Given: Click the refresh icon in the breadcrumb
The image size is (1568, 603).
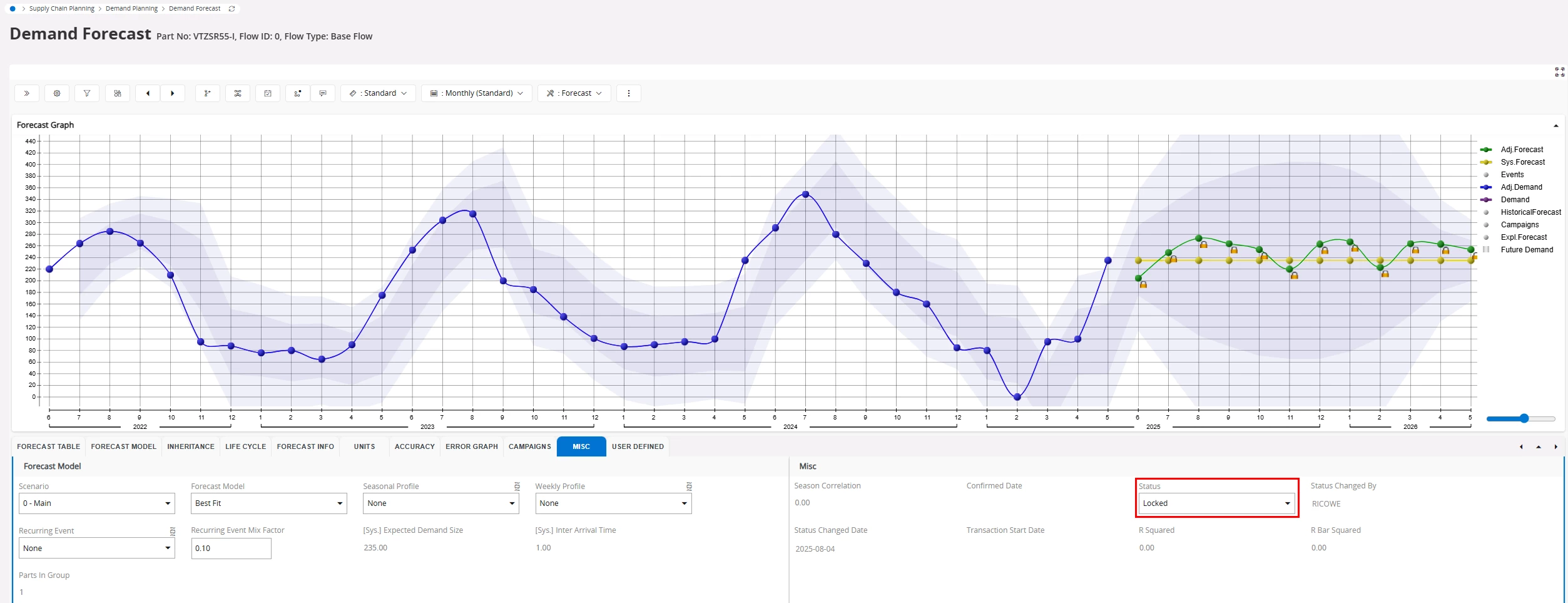Looking at the screenshot, I should 232,9.
